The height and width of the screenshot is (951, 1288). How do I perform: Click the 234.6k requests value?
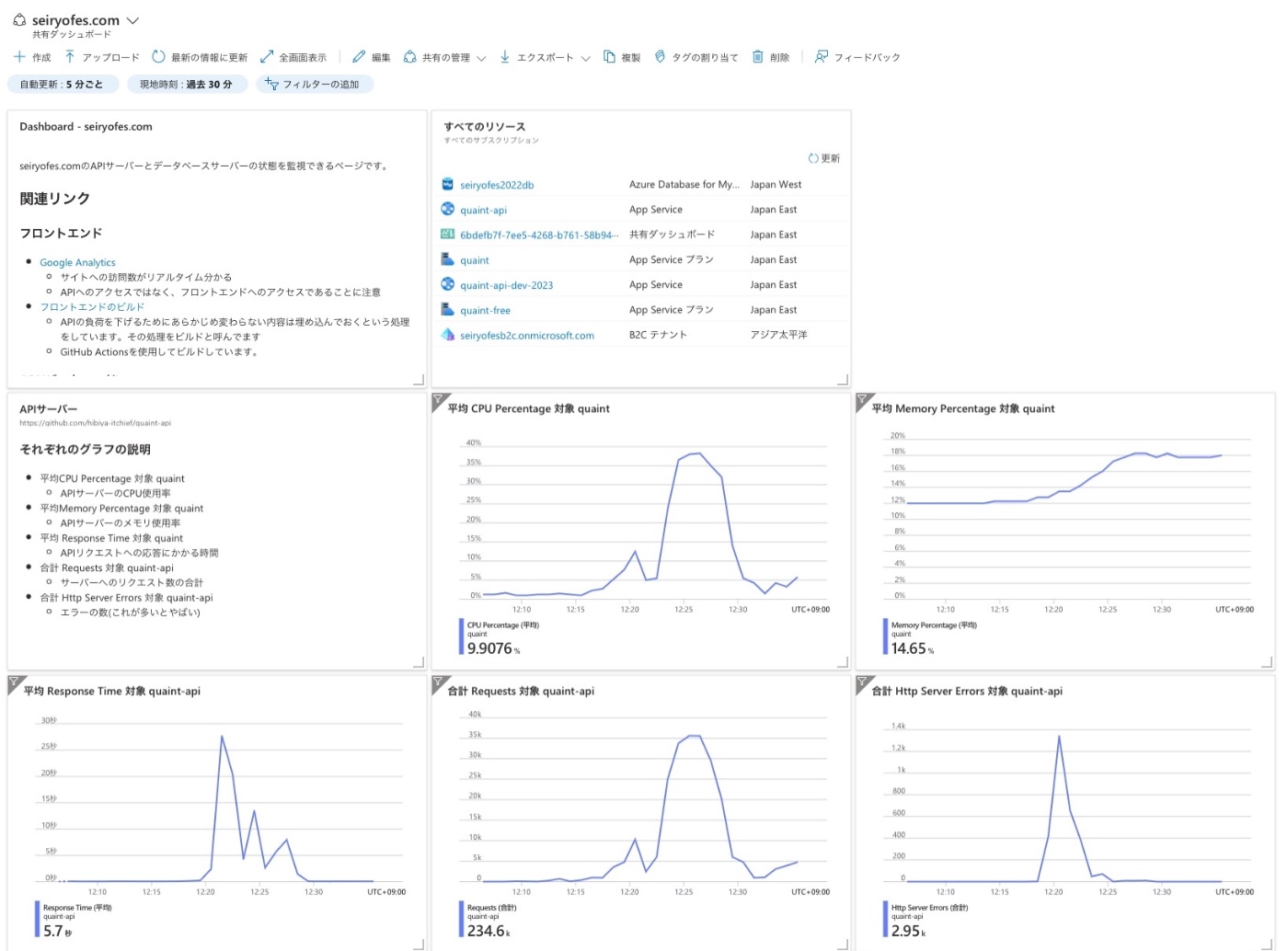click(489, 931)
